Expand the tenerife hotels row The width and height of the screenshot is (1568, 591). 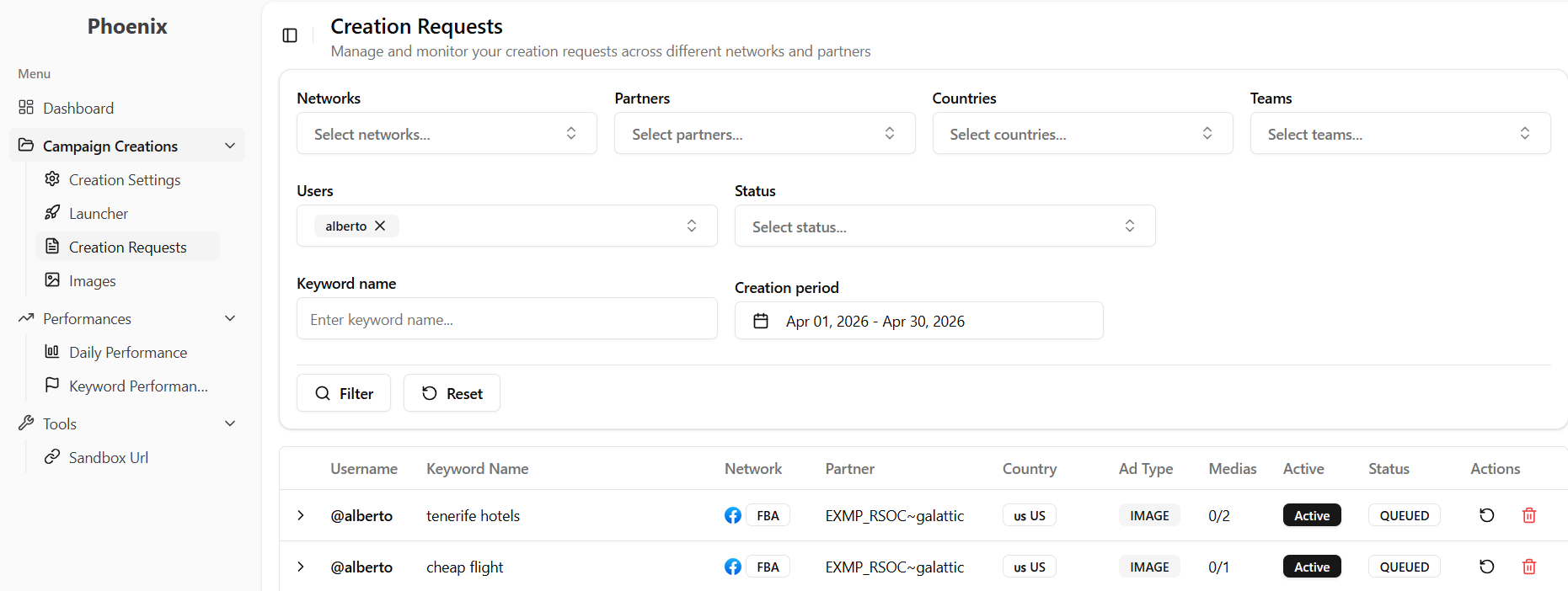click(x=301, y=515)
